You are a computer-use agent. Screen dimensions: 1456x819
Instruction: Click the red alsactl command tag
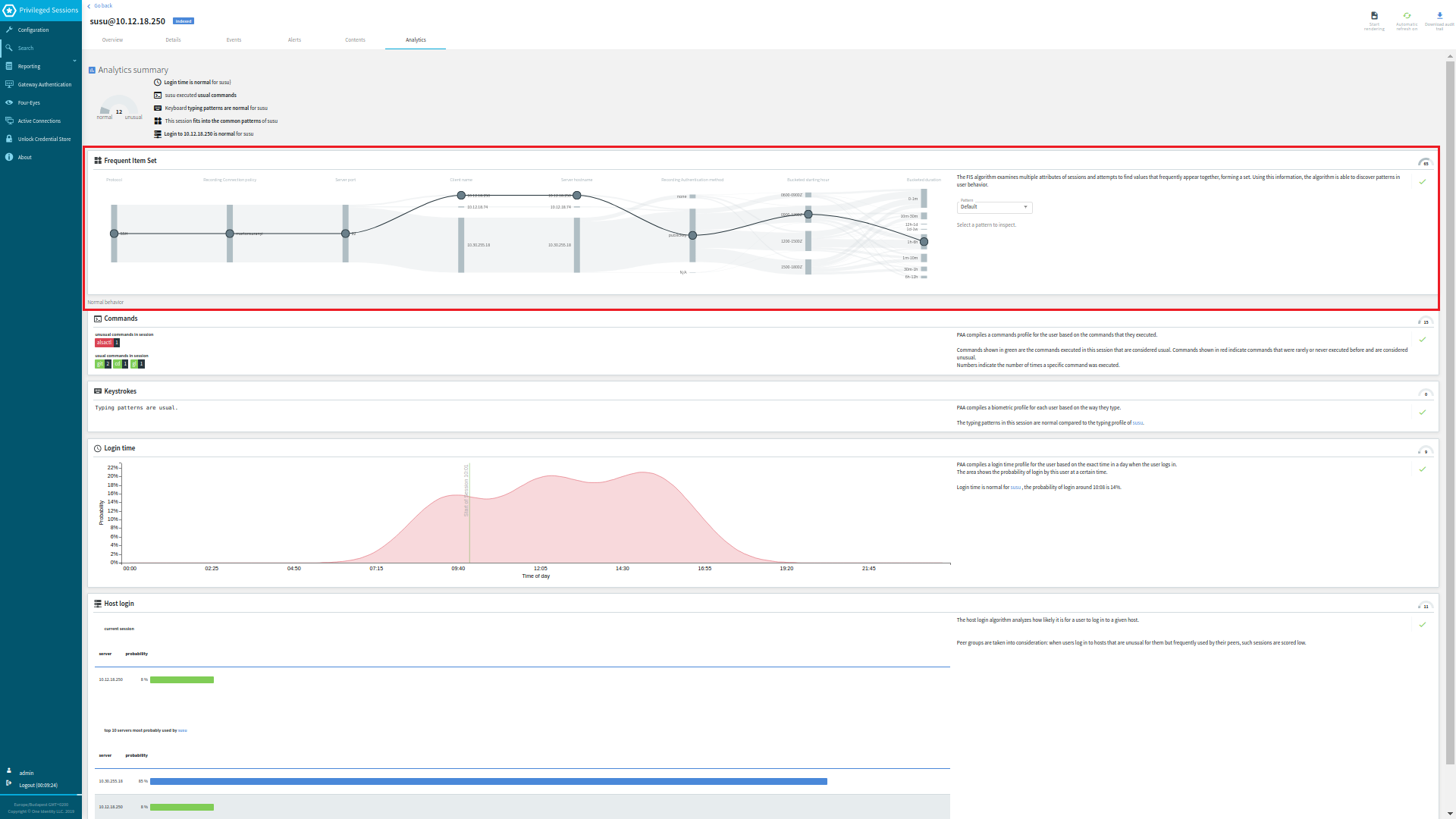107,343
